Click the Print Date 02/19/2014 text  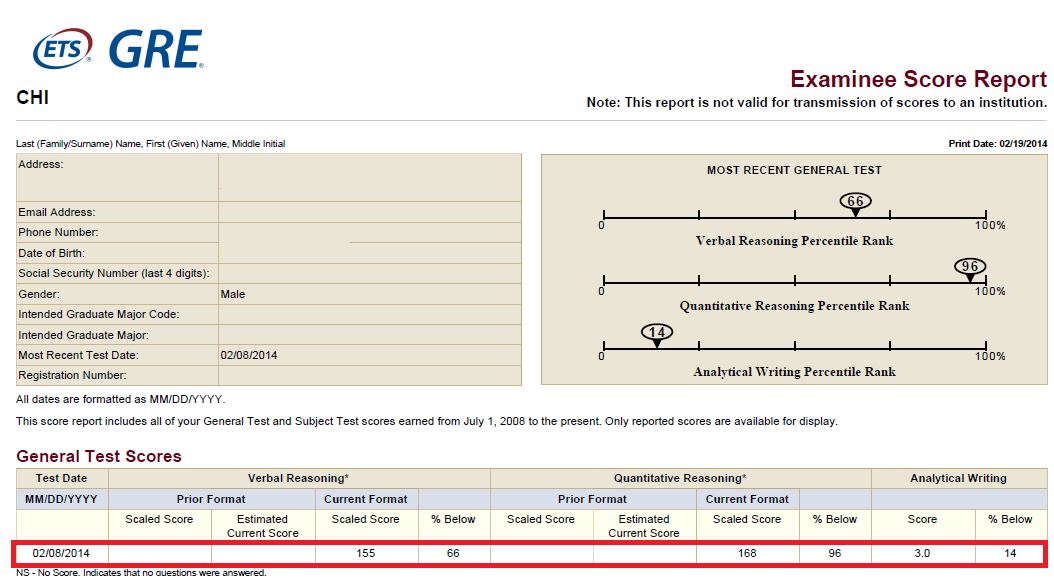[998, 144]
